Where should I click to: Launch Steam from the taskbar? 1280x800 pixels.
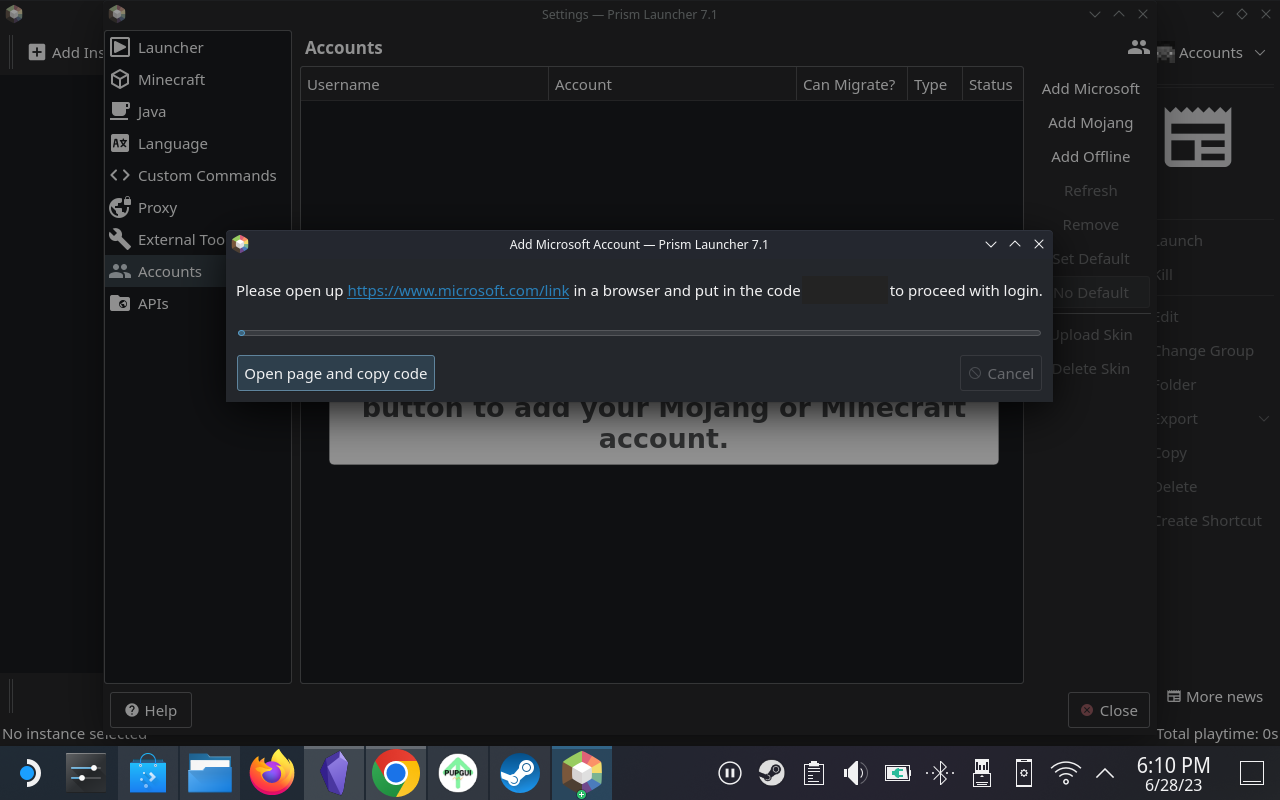[x=519, y=772]
